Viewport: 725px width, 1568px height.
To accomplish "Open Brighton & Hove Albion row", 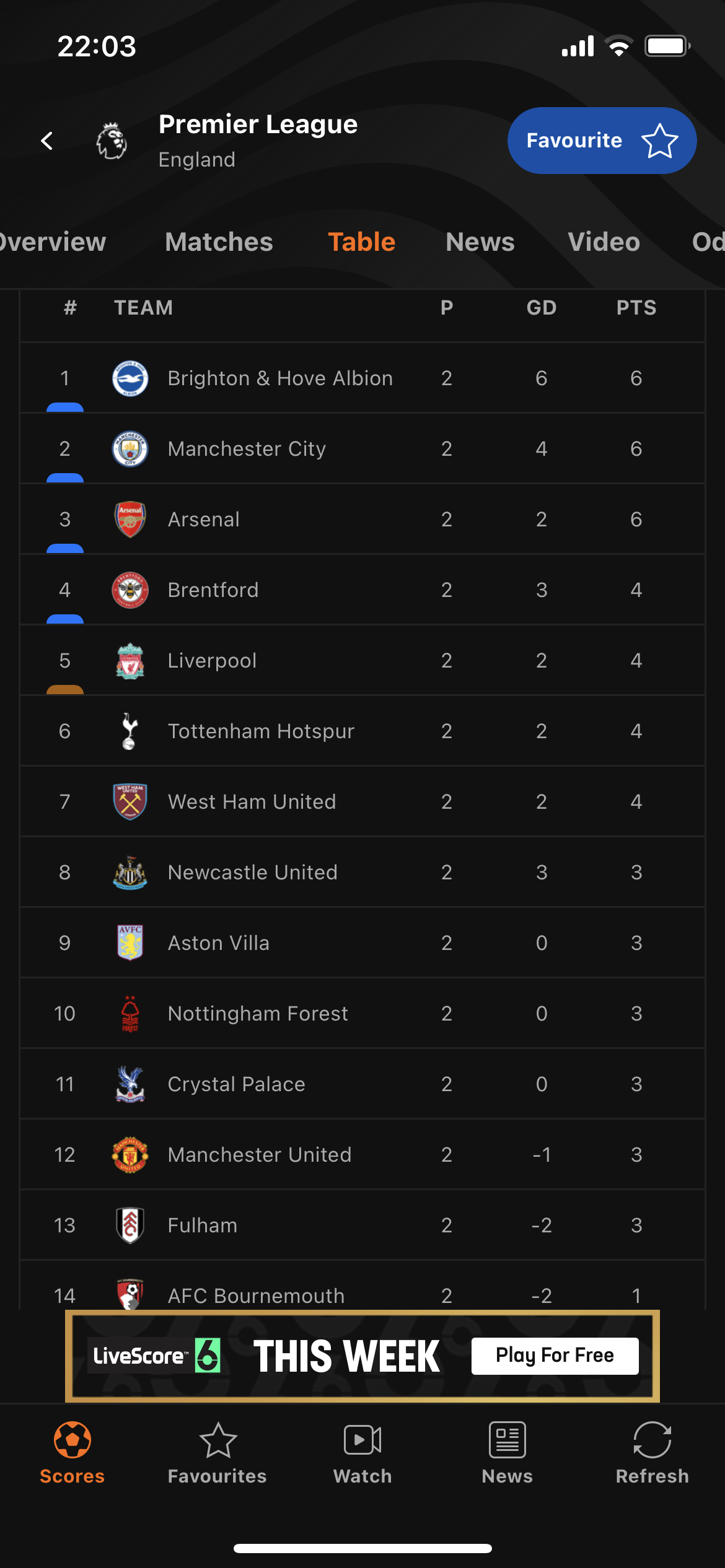I will 362,378.
